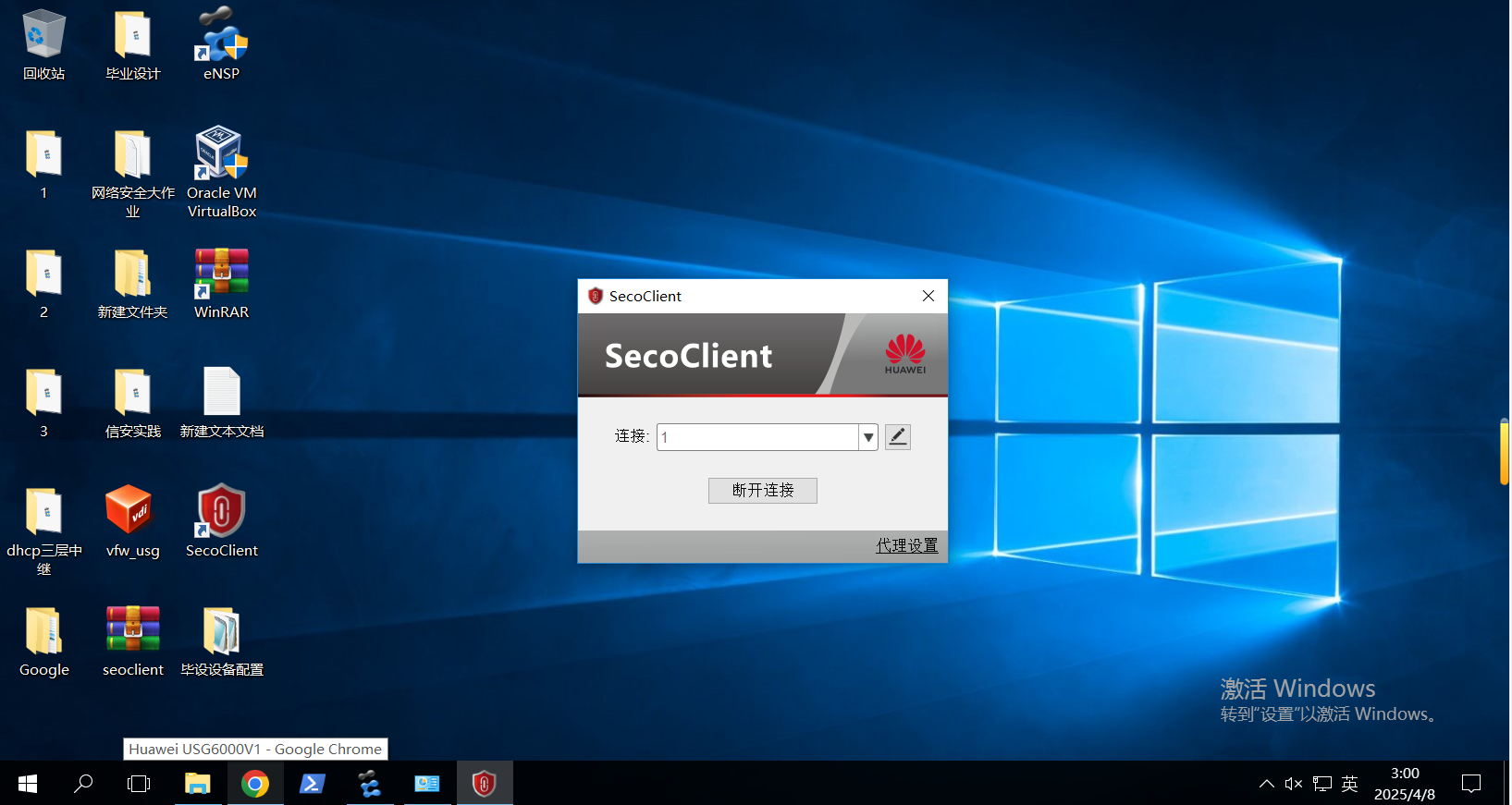Open the clock showing 3:00

click(1405, 784)
